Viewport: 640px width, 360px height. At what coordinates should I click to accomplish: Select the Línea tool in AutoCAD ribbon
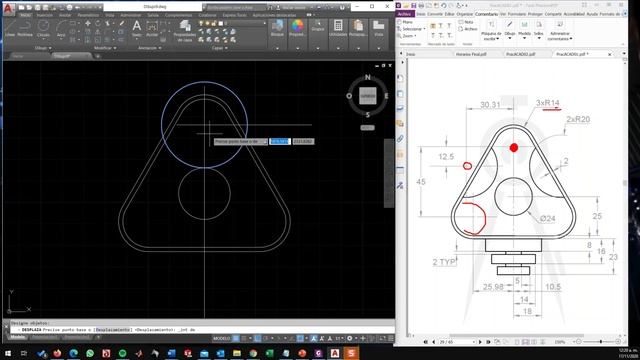click(10, 28)
